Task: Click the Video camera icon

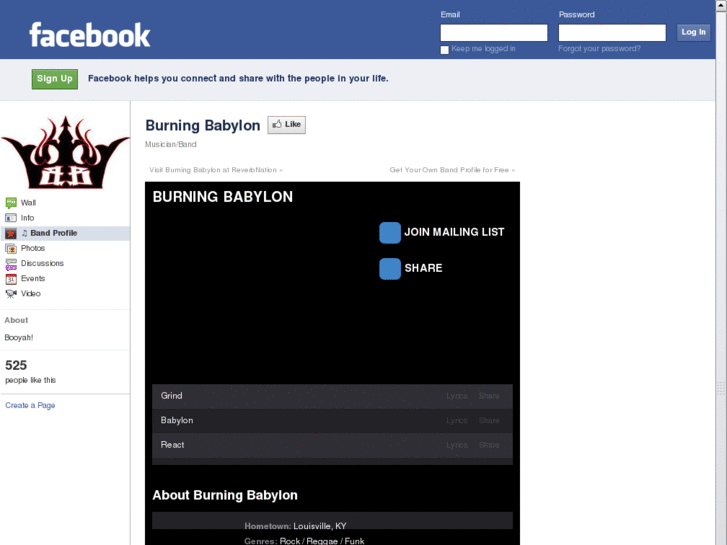Action: click(x=11, y=294)
